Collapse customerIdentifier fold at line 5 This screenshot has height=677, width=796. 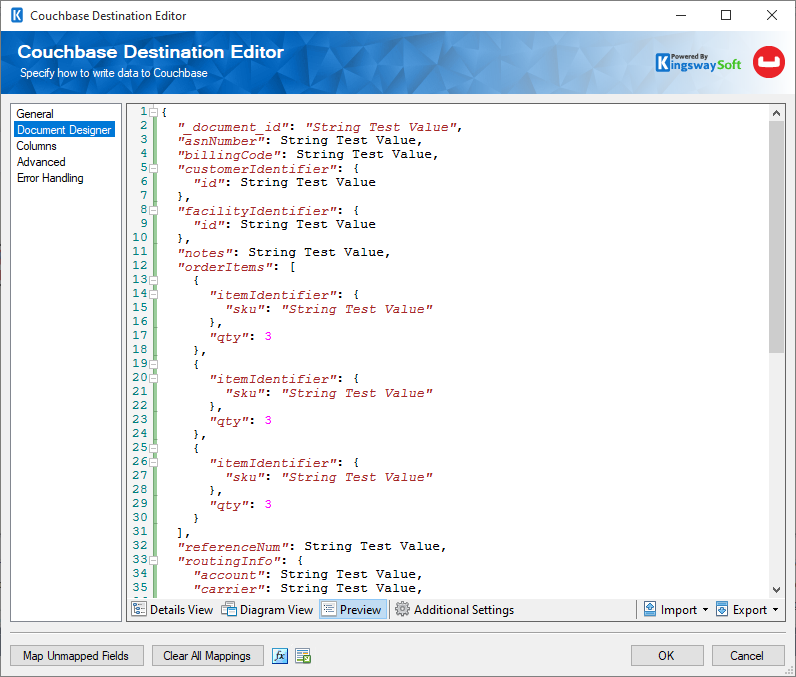153,168
